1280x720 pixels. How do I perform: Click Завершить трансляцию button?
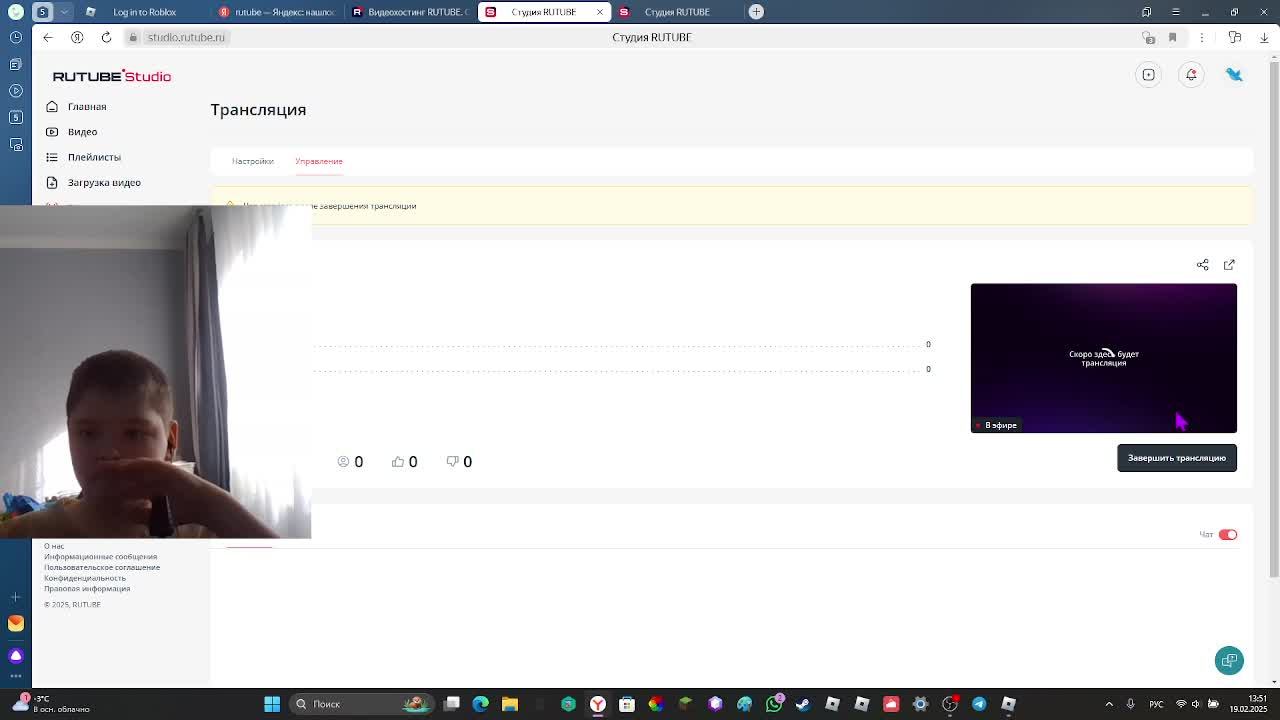pos(1177,458)
